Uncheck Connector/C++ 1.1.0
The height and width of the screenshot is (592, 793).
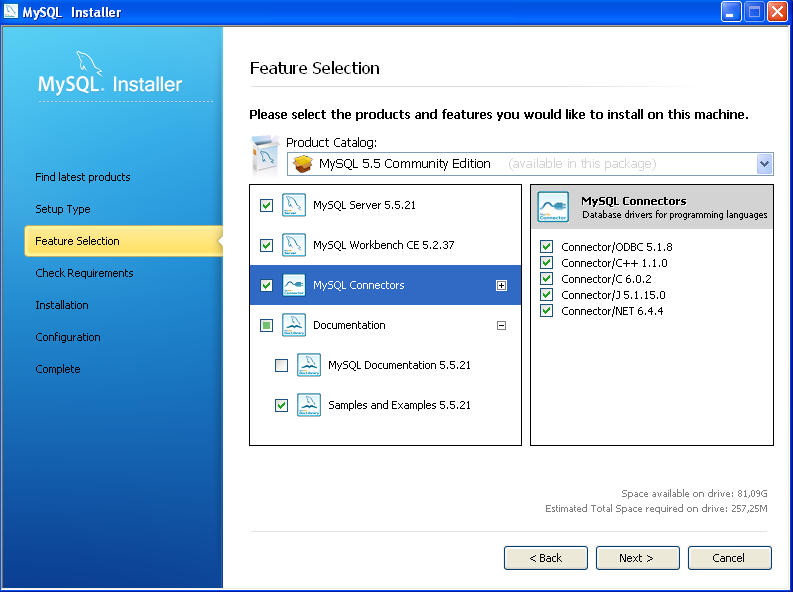546,263
